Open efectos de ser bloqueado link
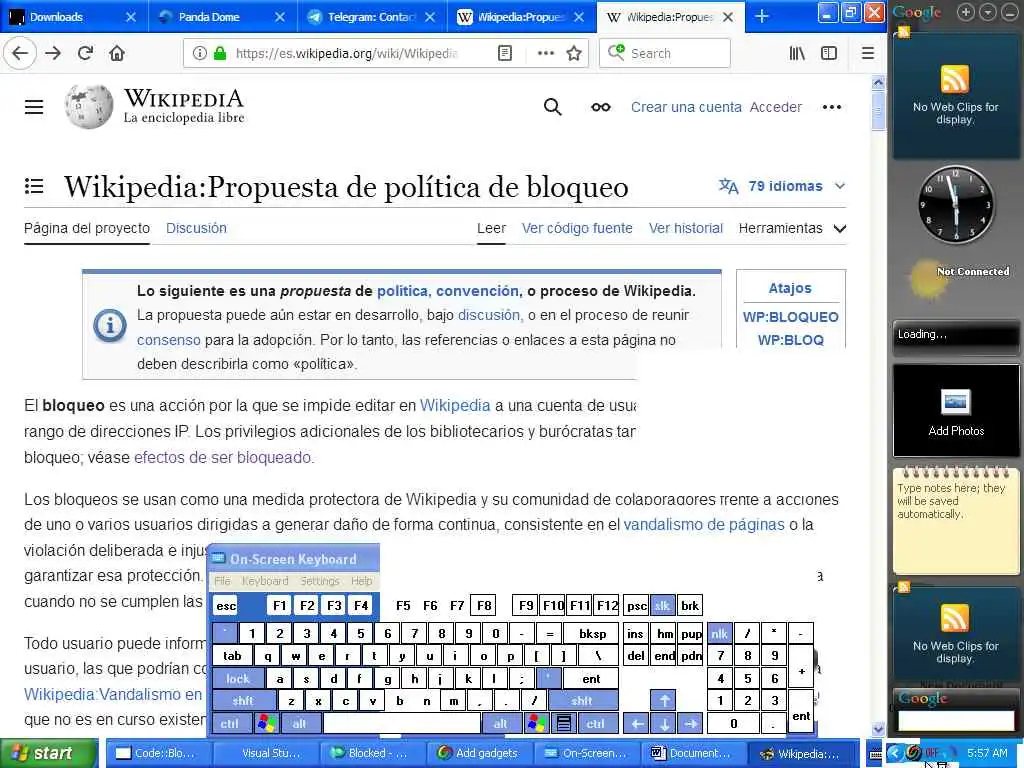This screenshot has width=1024, height=768. [223, 457]
